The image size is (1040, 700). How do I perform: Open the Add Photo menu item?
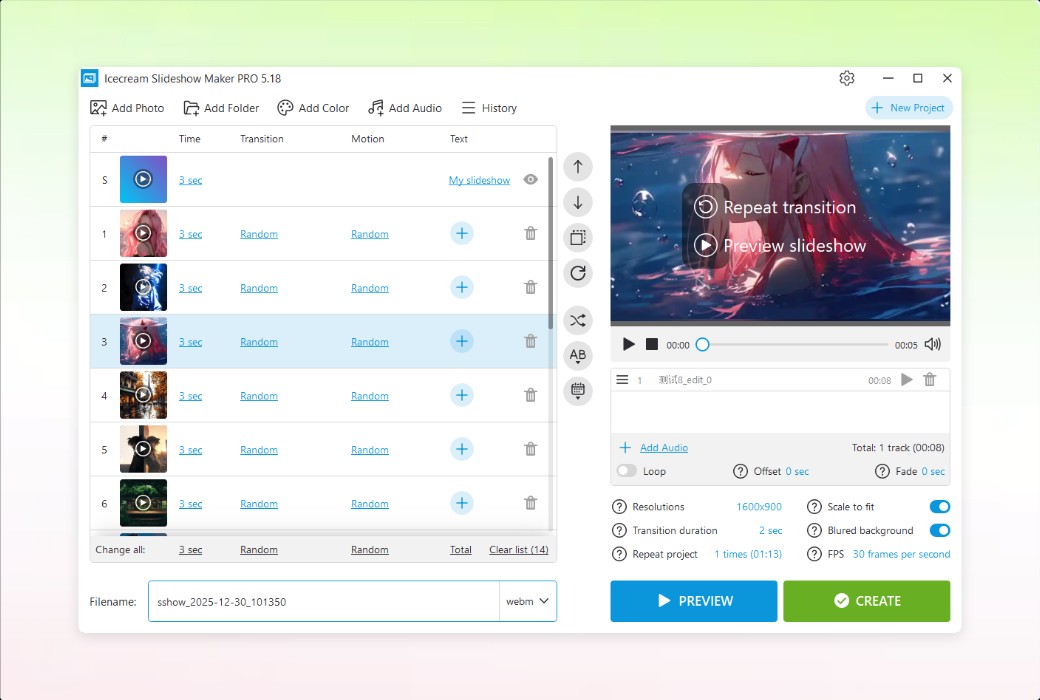pyautogui.click(x=127, y=108)
